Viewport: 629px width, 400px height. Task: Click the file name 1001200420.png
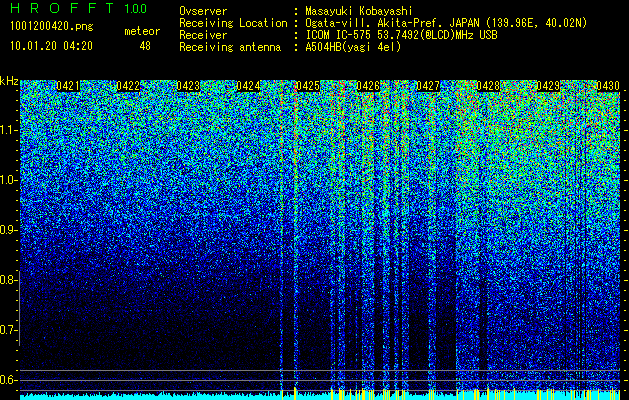tap(52, 27)
